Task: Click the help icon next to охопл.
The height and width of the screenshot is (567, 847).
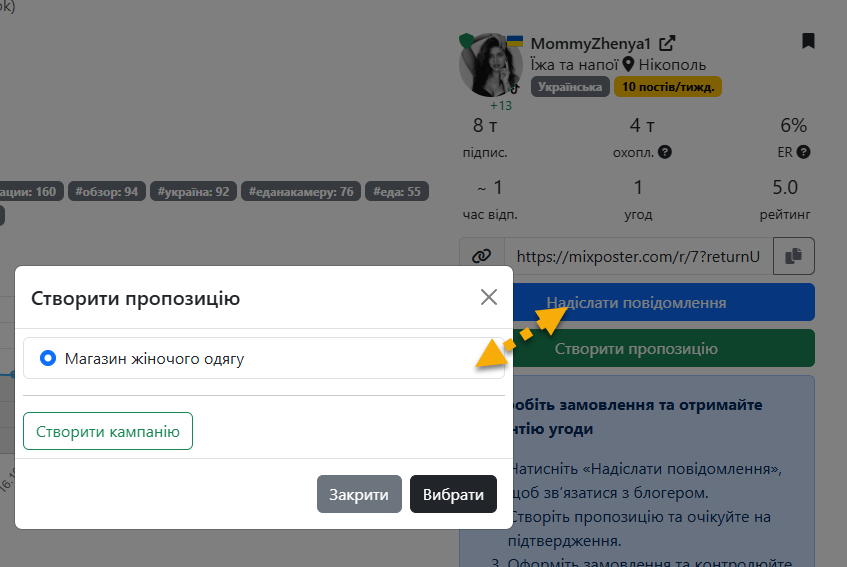Action: pyautogui.click(x=665, y=153)
